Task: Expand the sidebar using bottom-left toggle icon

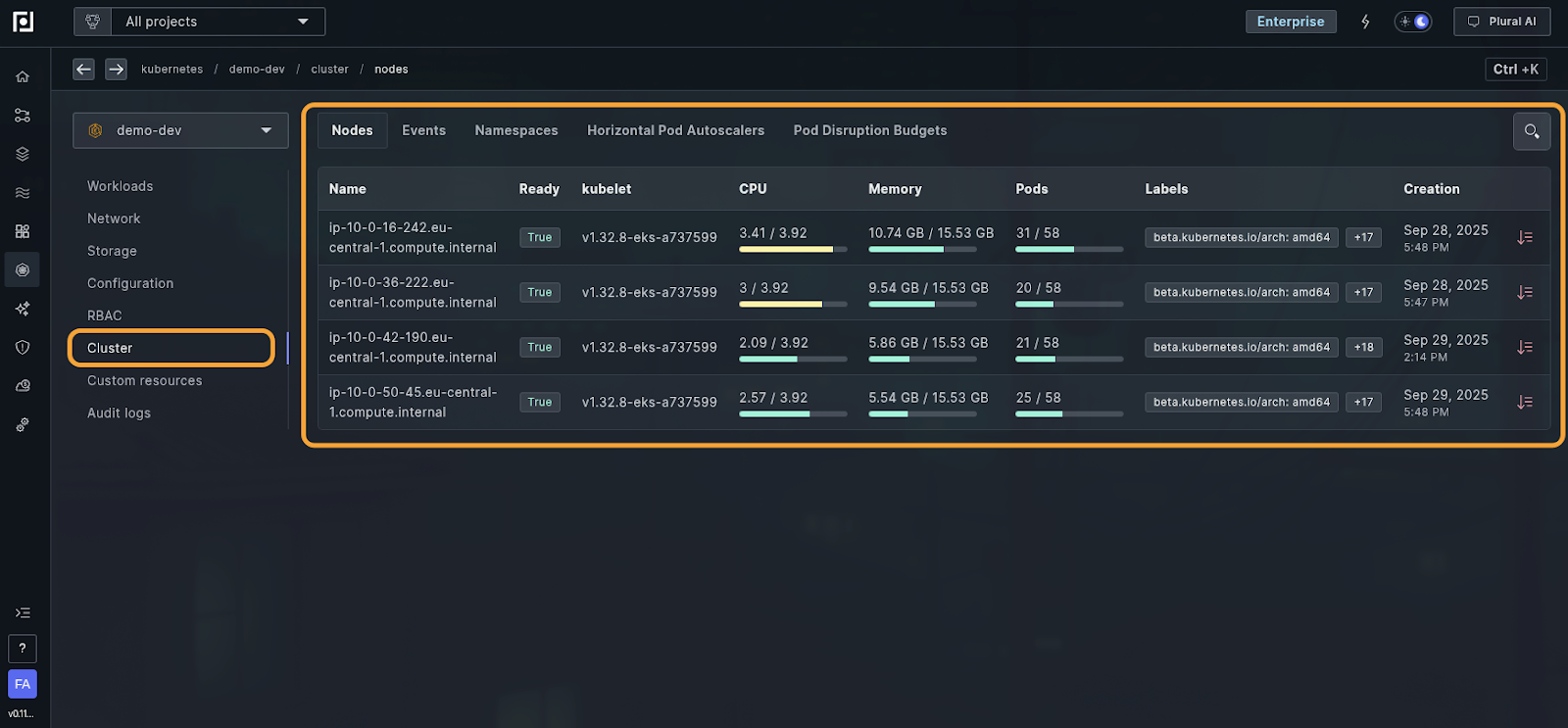Action: coord(23,612)
